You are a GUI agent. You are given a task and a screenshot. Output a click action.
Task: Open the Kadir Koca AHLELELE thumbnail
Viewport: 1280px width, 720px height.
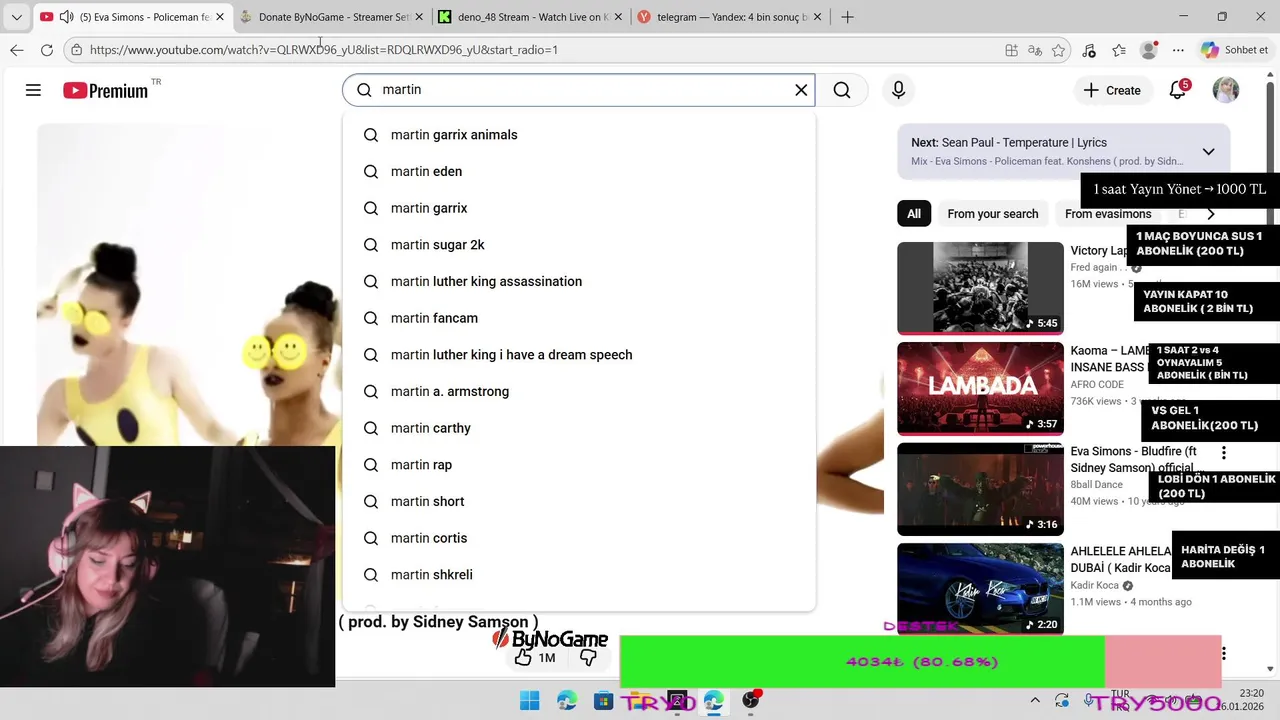pyautogui.click(x=980, y=589)
